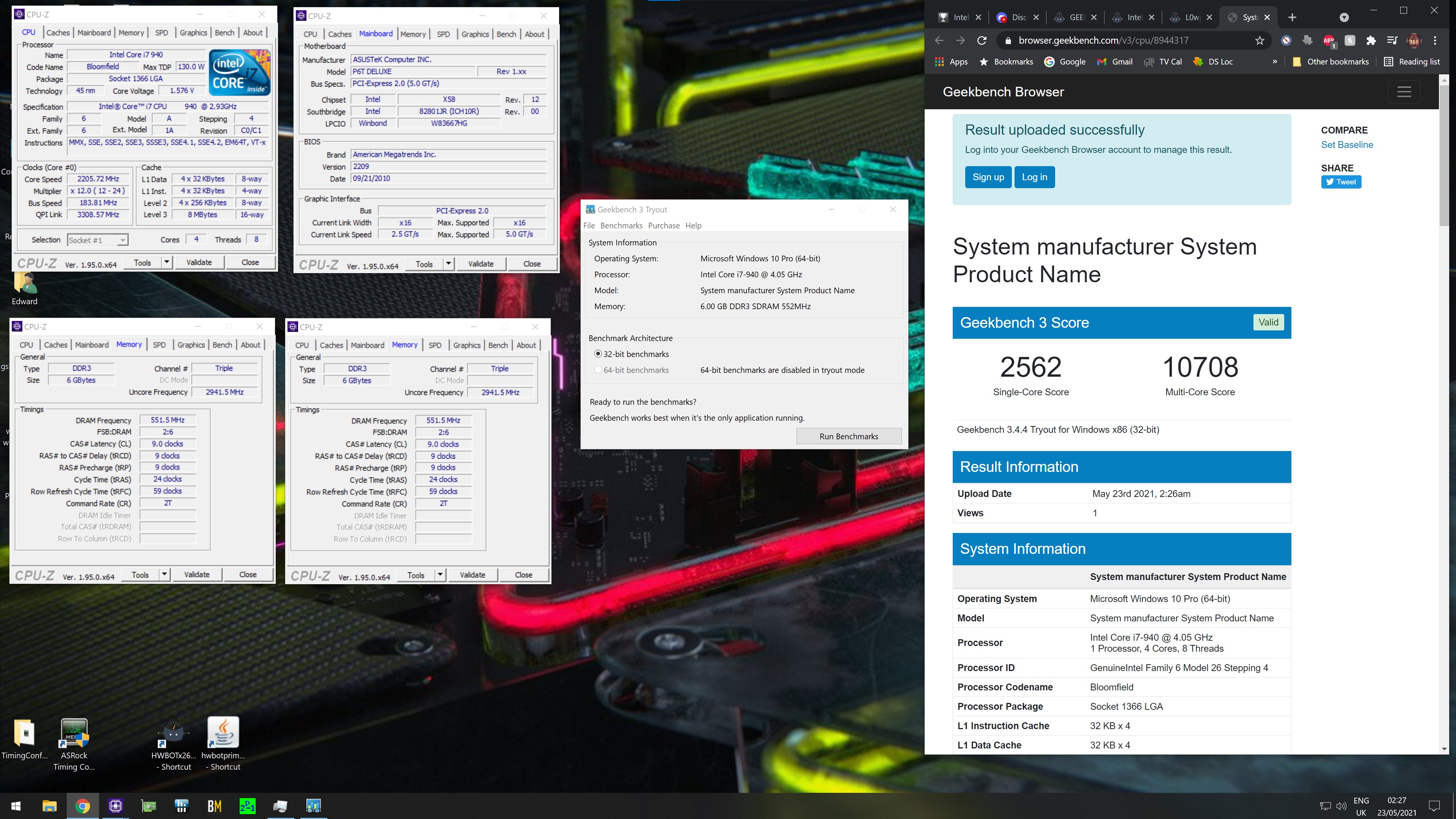Open the Chrome extensions puzzle icon
The image size is (1456, 819).
click(1371, 40)
